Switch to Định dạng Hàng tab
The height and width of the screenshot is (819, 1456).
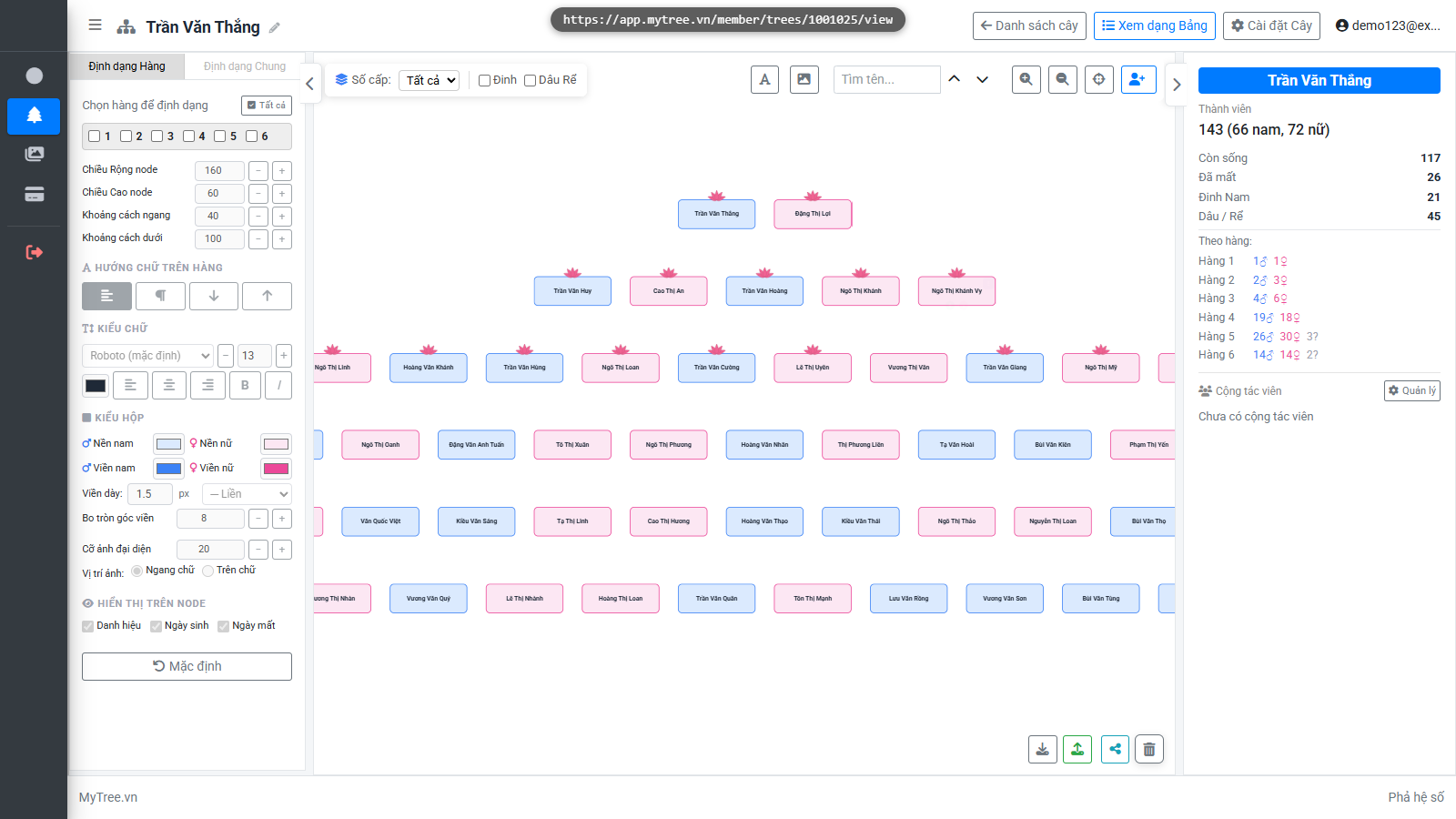(126, 66)
